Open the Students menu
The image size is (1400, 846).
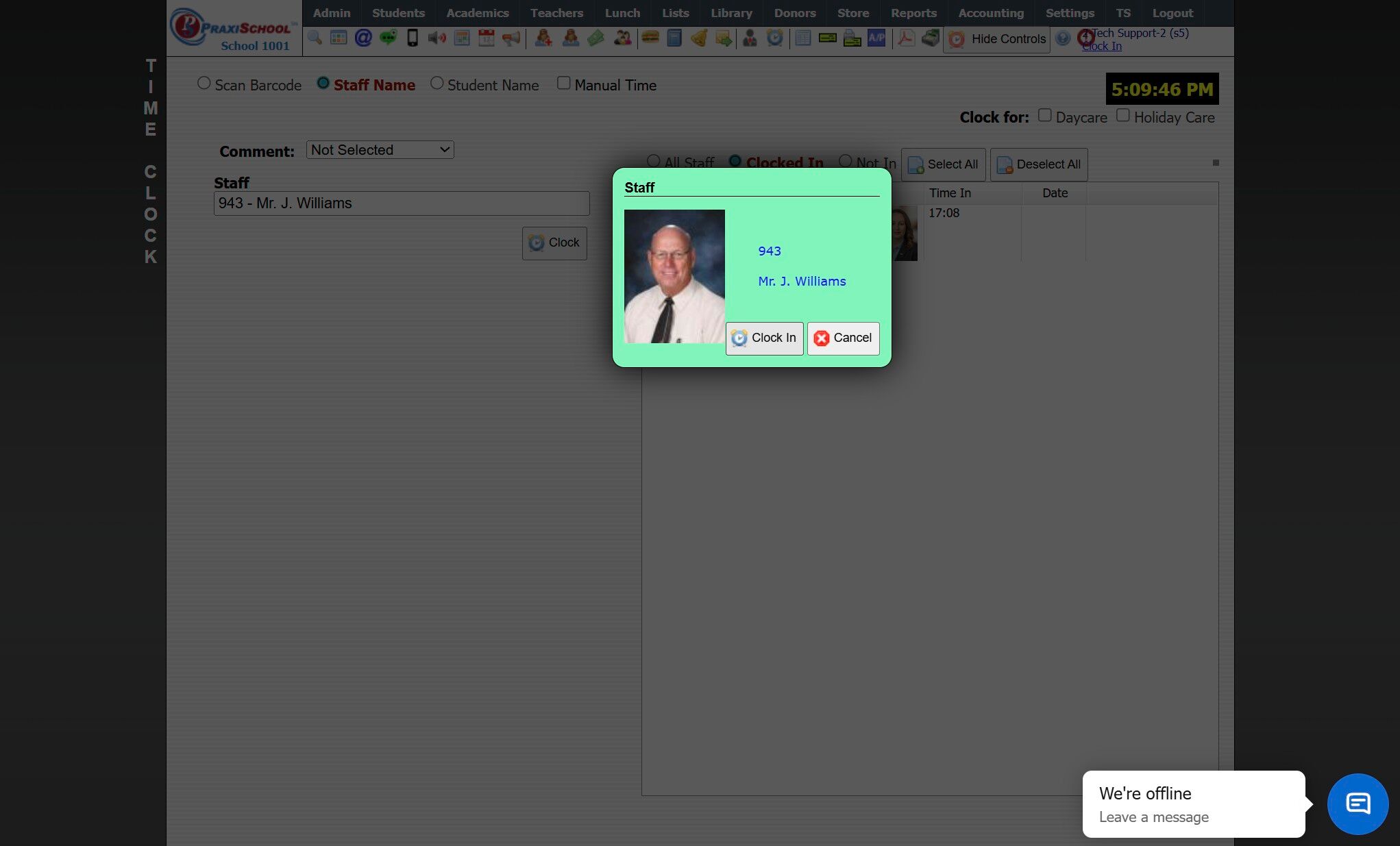click(x=398, y=13)
